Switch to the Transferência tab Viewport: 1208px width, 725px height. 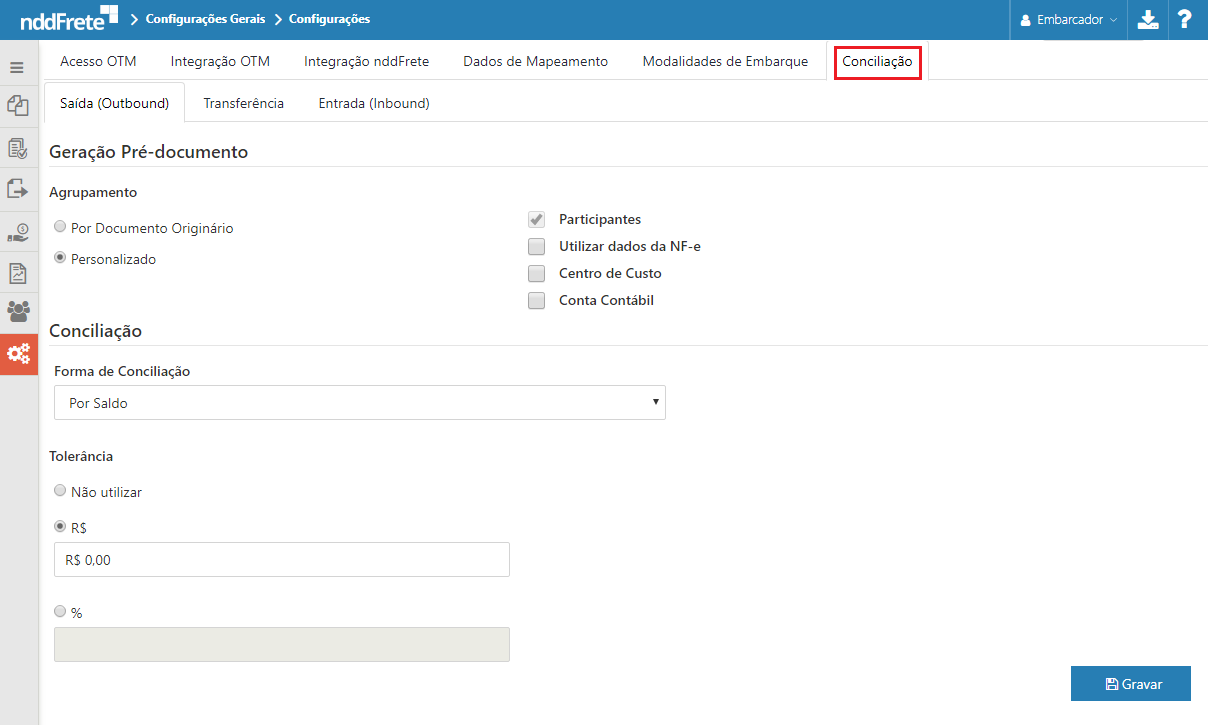[x=243, y=103]
